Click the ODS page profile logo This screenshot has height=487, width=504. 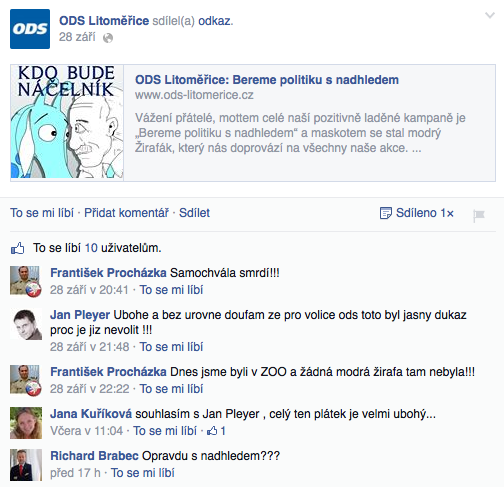coord(30,29)
